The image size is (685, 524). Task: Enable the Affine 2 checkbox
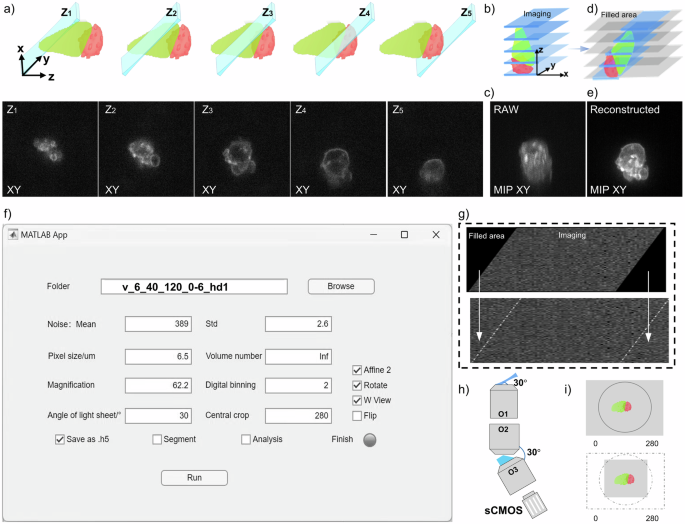point(357,370)
